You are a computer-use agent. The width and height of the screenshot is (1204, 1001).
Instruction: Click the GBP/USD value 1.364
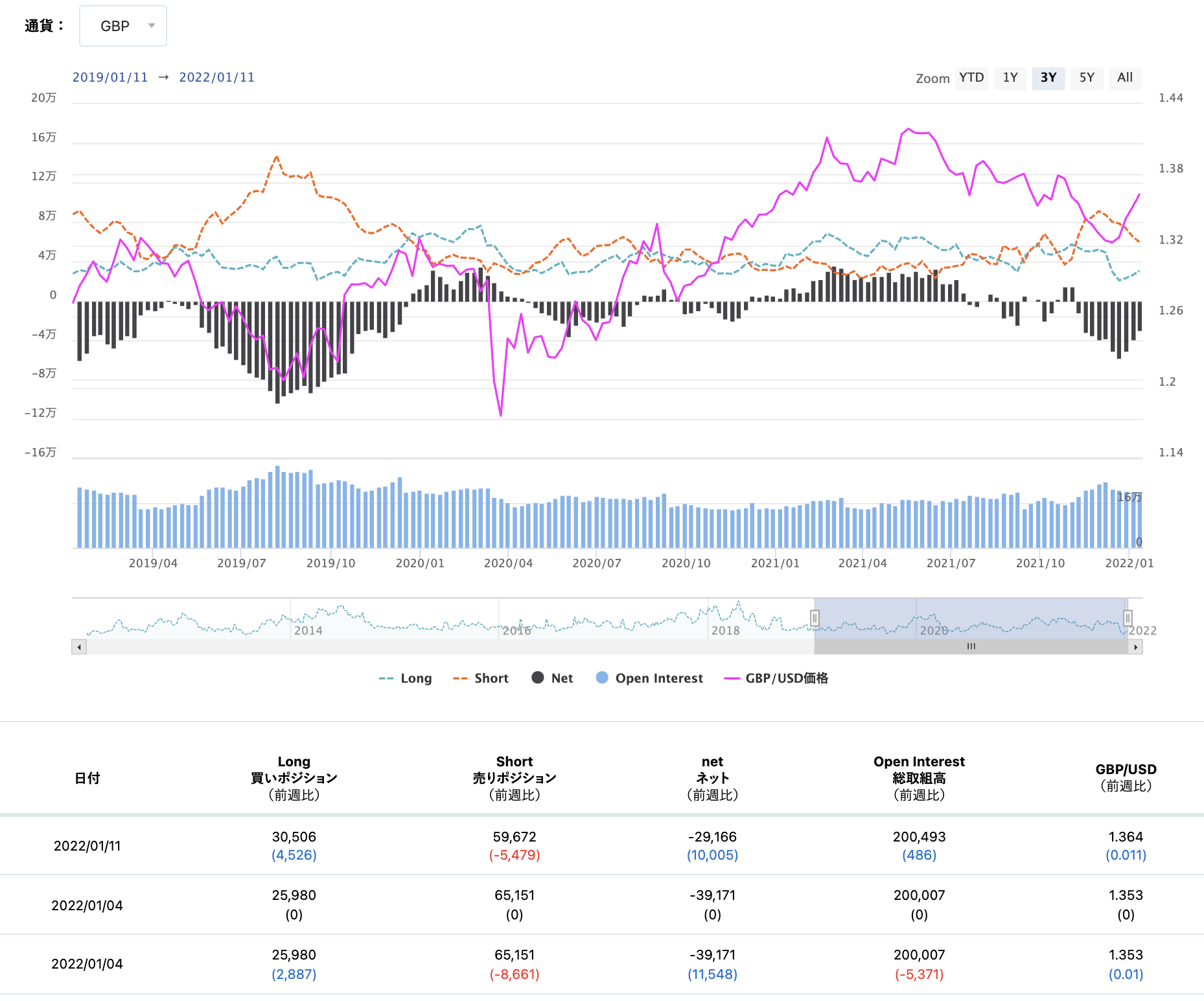point(1126,837)
